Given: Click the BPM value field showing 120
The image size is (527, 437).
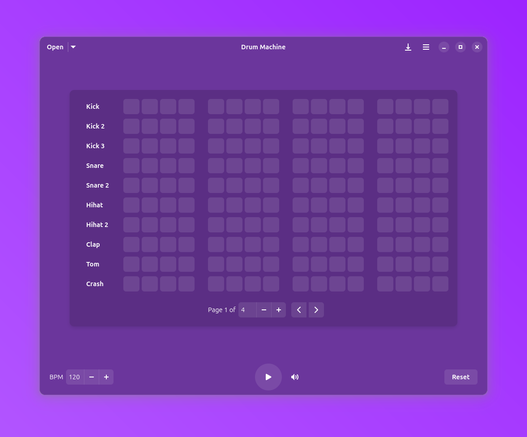Looking at the screenshot, I should (x=75, y=377).
